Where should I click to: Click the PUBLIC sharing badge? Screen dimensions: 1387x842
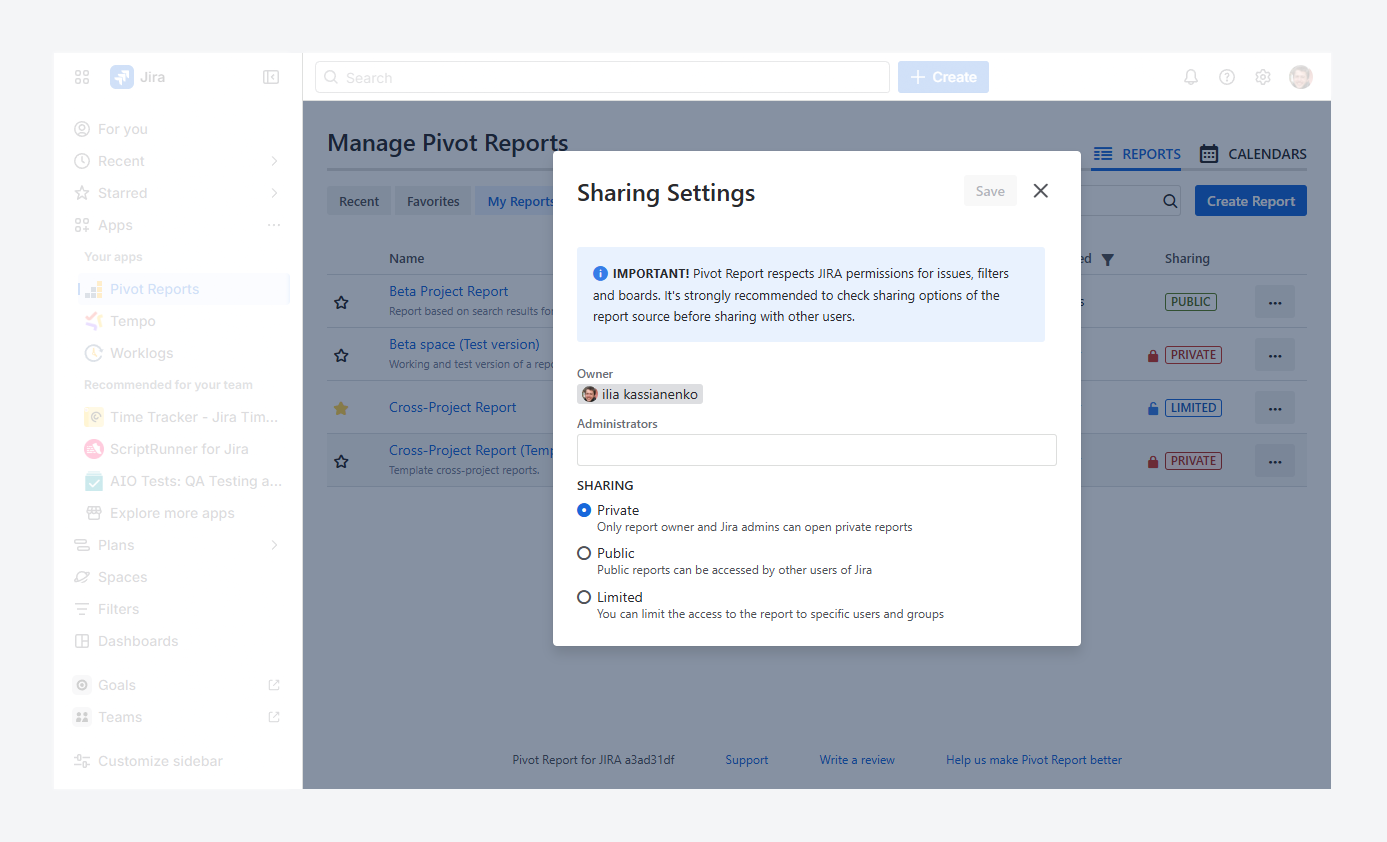[x=1190, y=301]
